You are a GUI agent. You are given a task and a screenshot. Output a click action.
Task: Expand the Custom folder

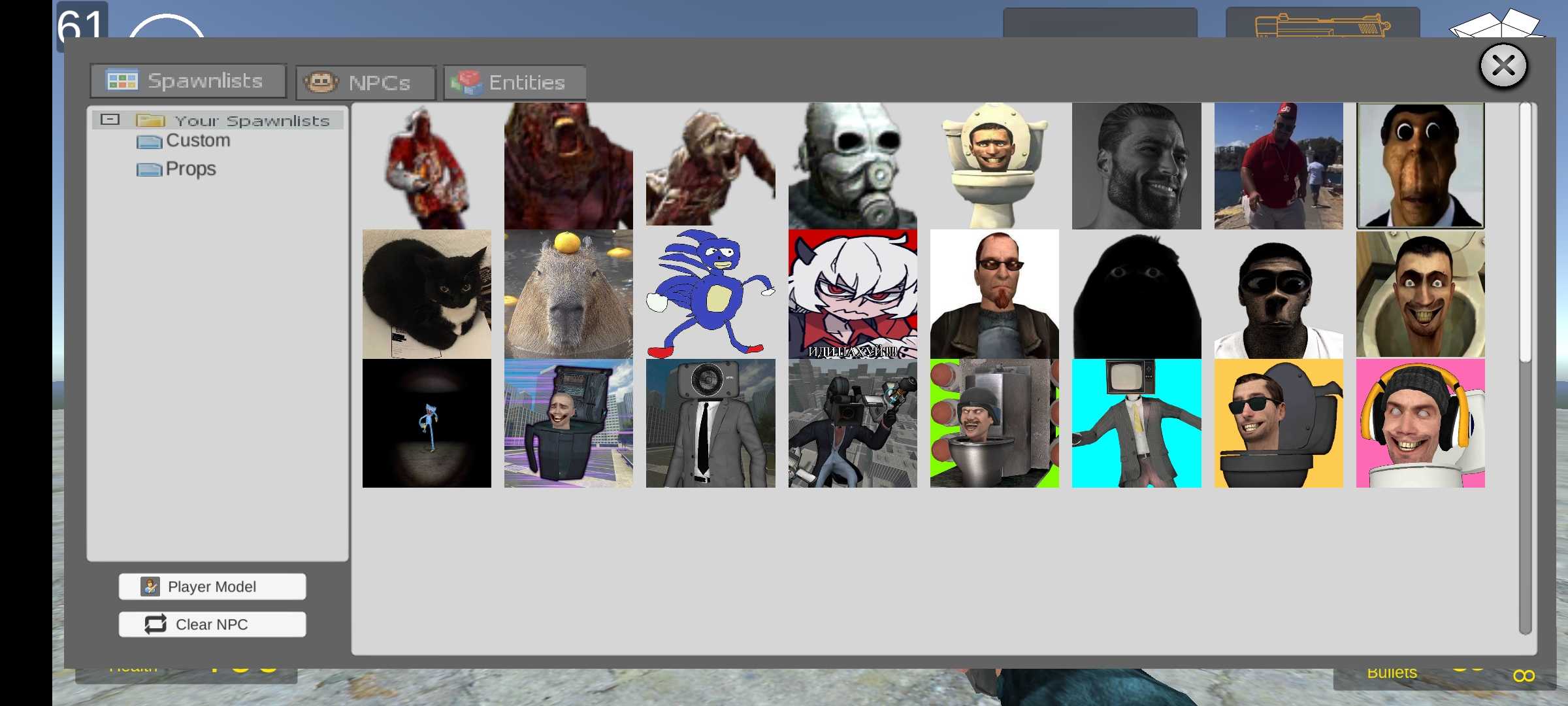198,140
